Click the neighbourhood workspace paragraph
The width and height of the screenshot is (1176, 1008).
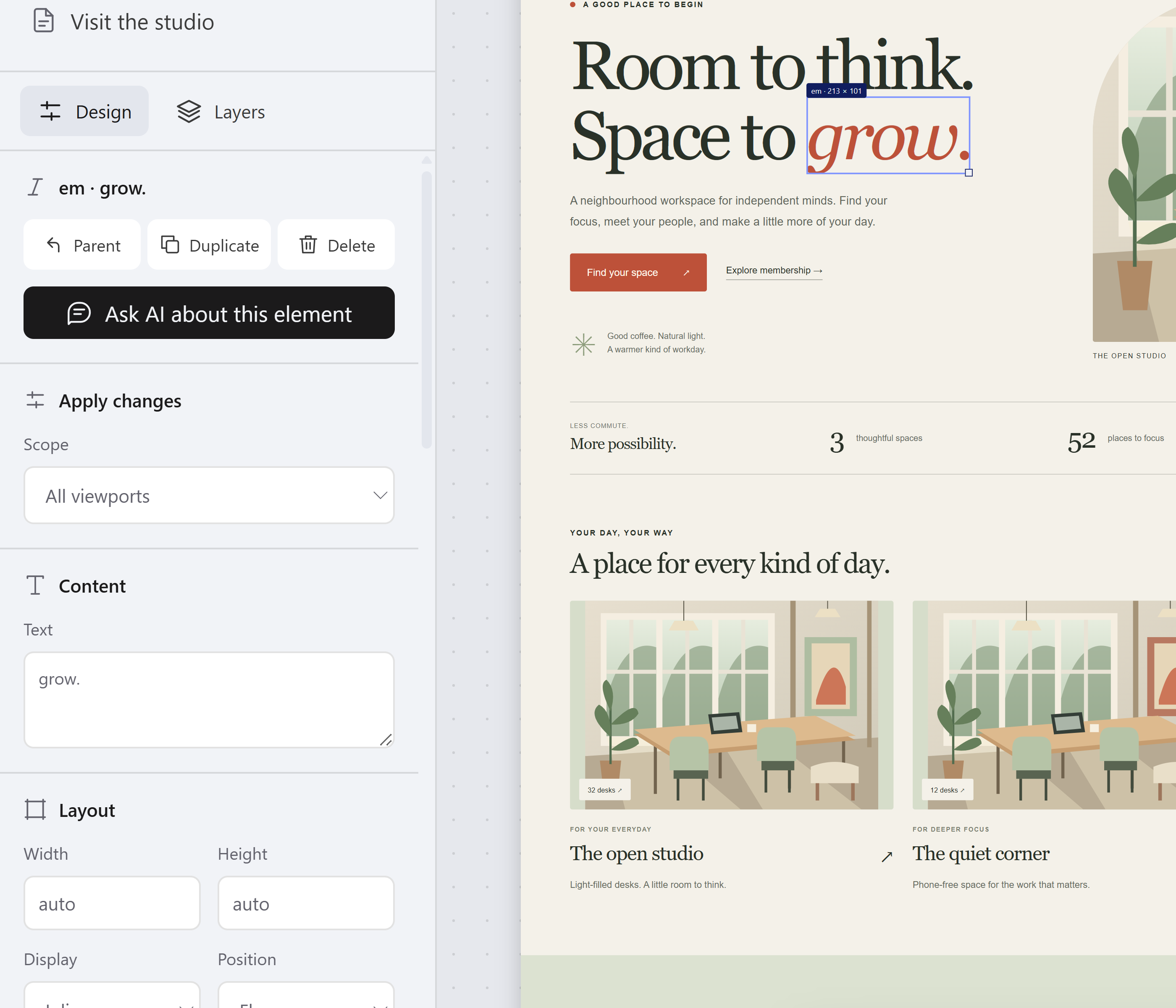(x=728, y=211)
